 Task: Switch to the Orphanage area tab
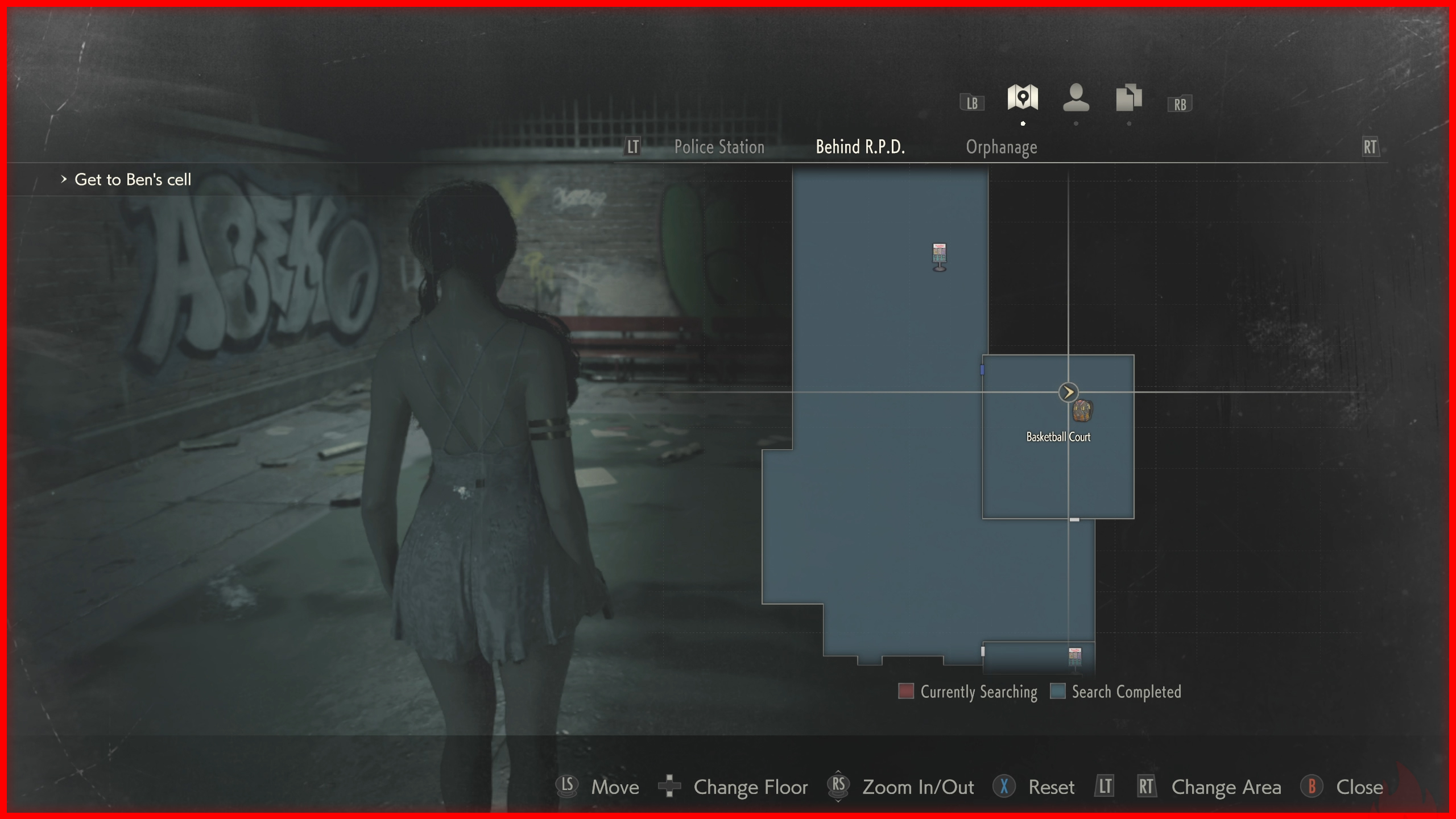point(1001,147)
